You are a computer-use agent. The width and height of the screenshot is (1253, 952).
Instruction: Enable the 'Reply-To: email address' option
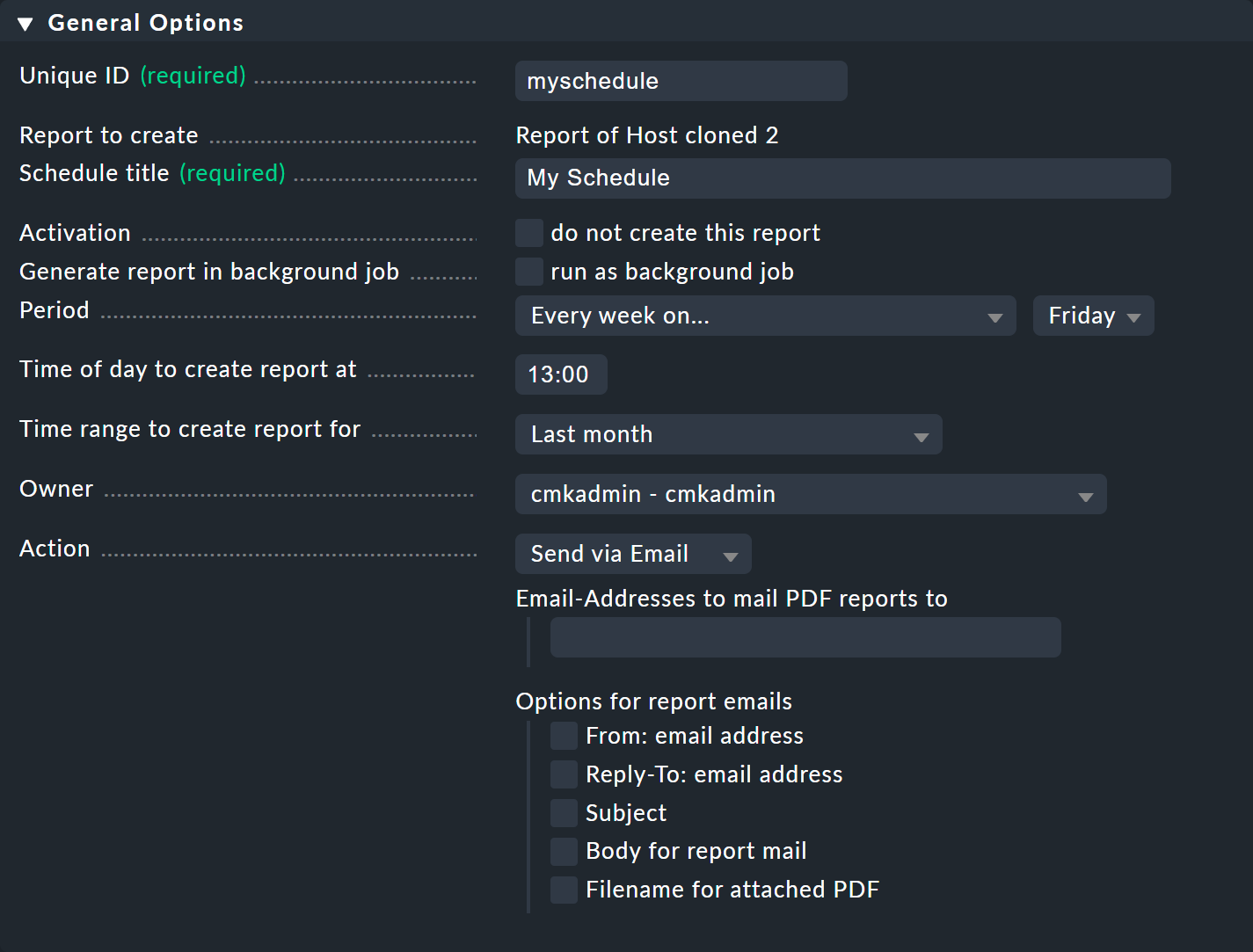[x=564, y=774]
